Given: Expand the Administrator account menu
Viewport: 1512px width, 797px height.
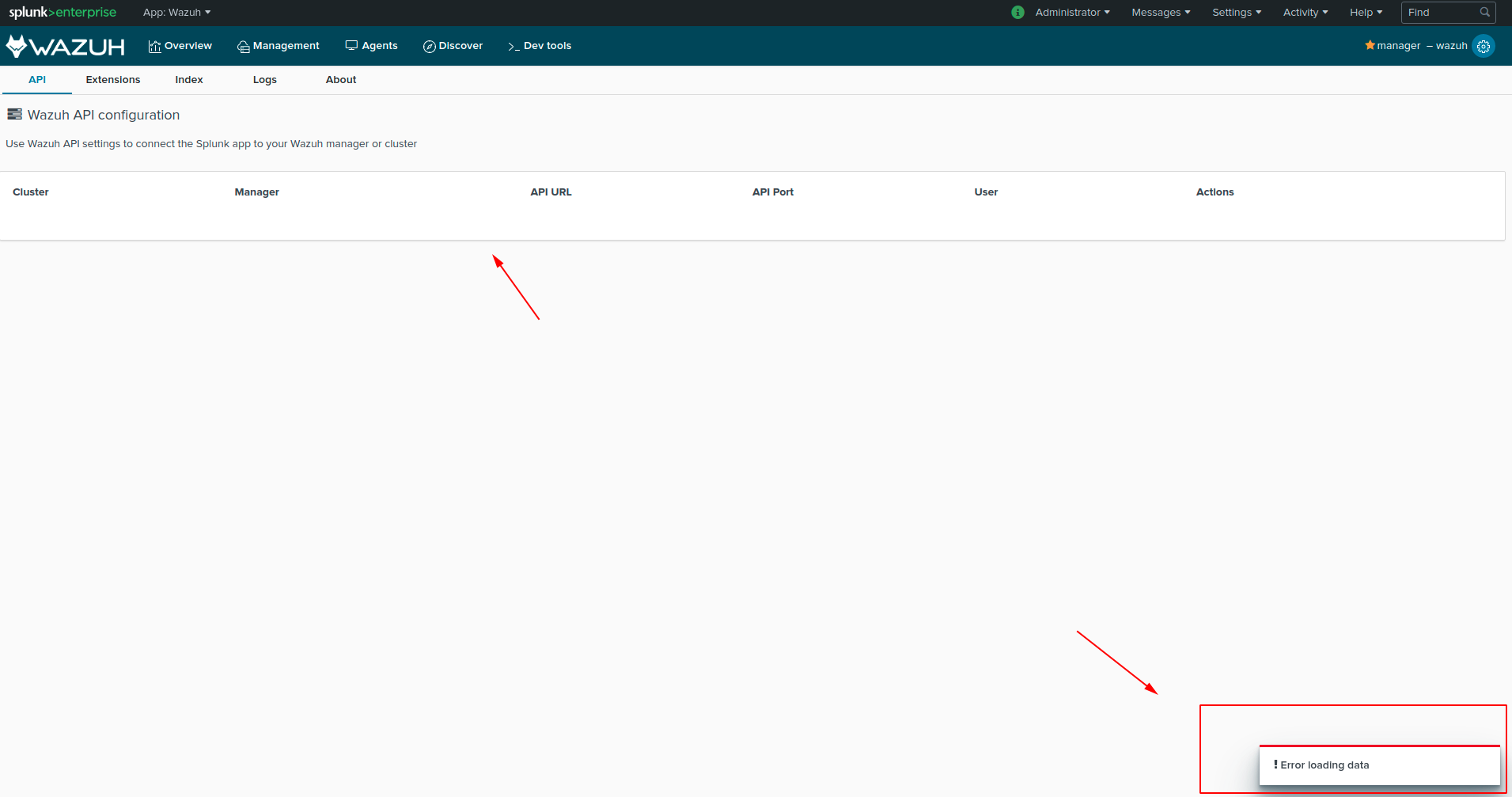Looking at the screenshot, I should 1073,12.
